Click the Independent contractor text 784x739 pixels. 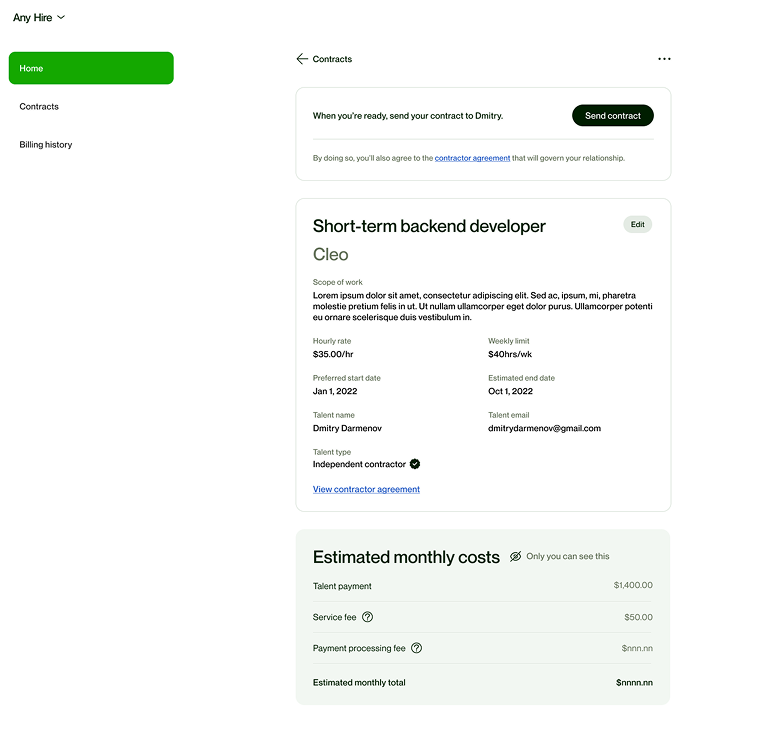(x=359, y=464)
